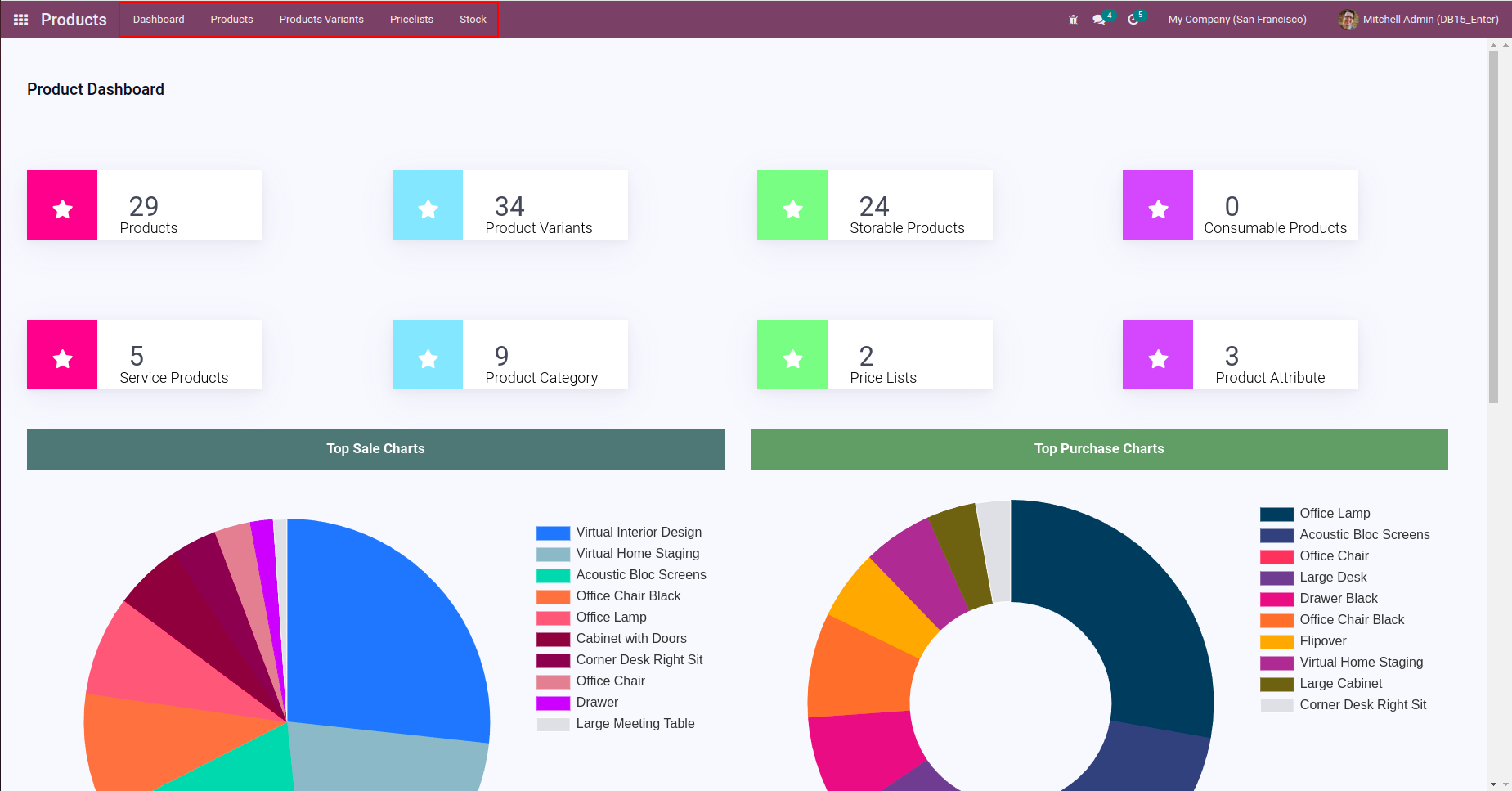The height and width of the screenshot is (791, 1512).
Task: Open Mitchell Admin user menu
Action: pyautogui.click(x=1419, y=20)
